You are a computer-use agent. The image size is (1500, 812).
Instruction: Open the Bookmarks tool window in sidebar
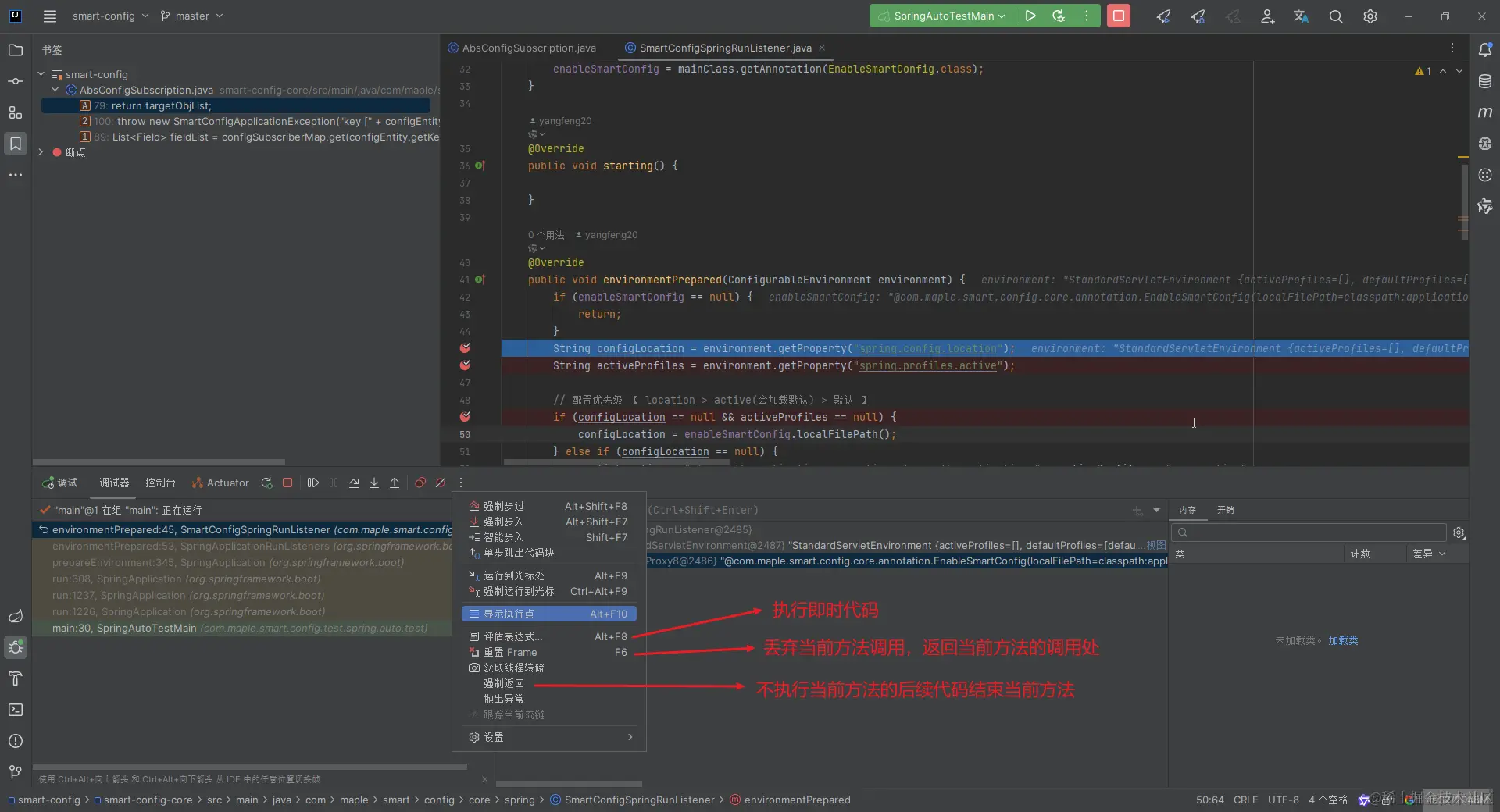click(x=15, y=144)
